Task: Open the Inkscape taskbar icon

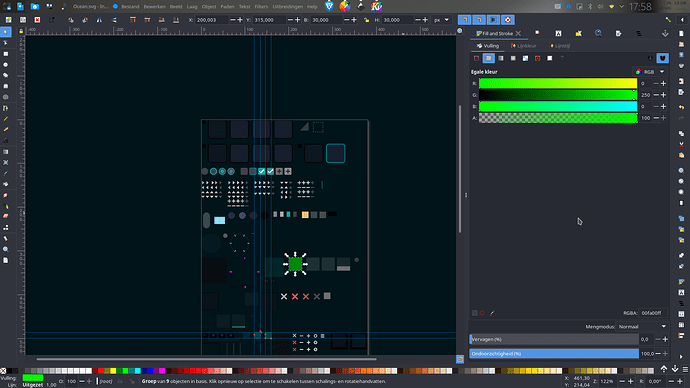Action: [x=360, y=6]
